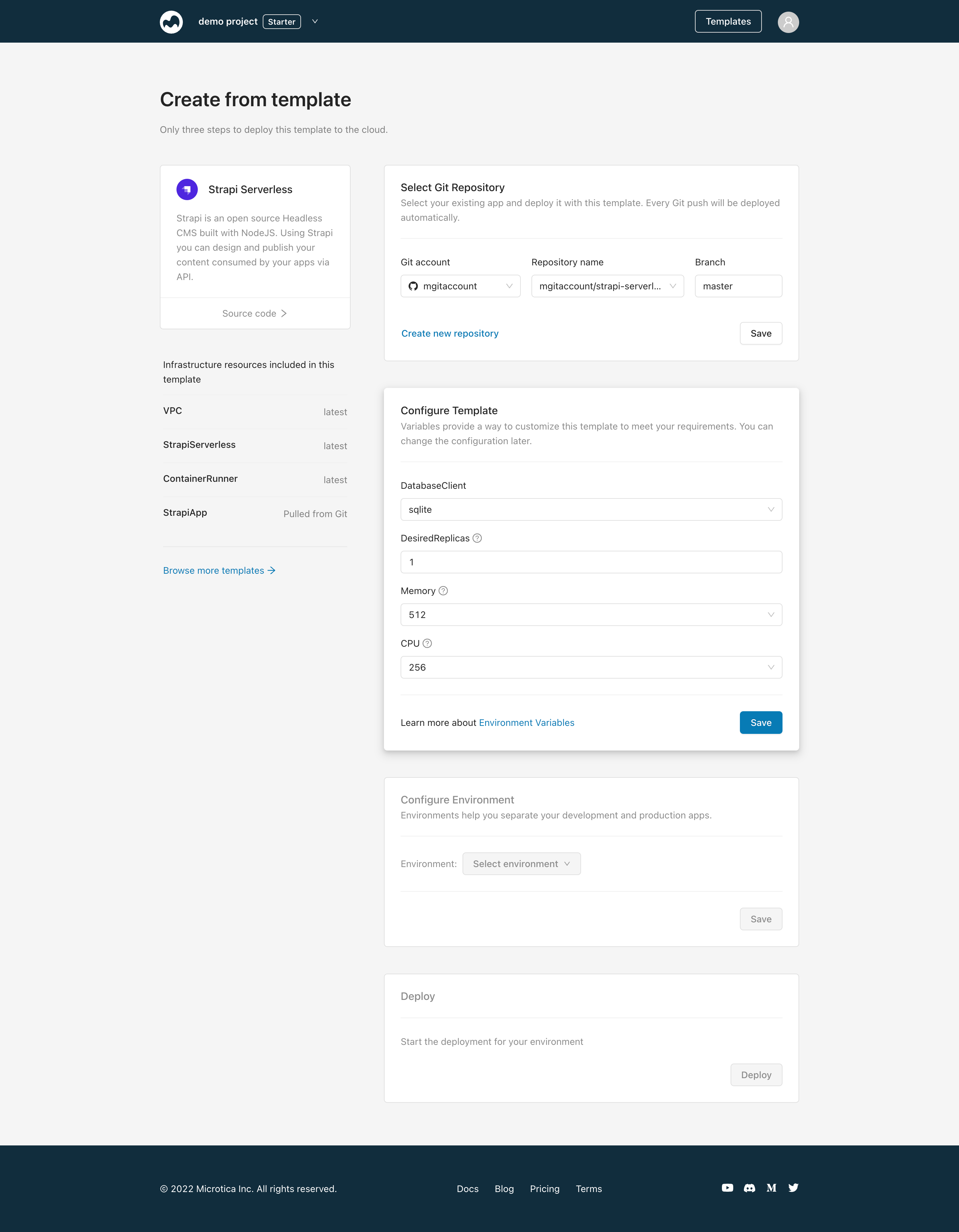Open the Blog footer link
The height and width of the screenshot is (1232, 959).
click(504, 1189)
